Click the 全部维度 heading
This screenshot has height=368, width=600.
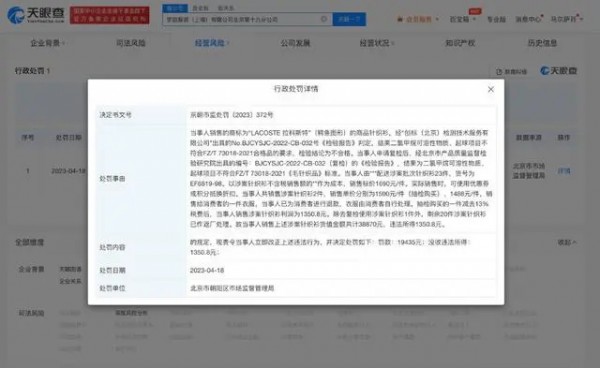click(x=29, y=243)
